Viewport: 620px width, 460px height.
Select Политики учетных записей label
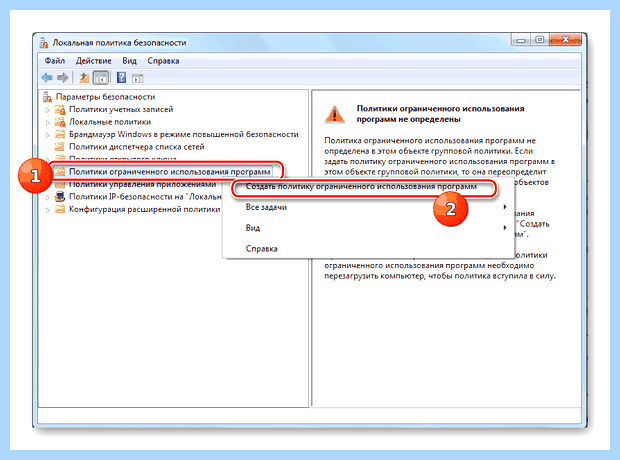(121, 109)
